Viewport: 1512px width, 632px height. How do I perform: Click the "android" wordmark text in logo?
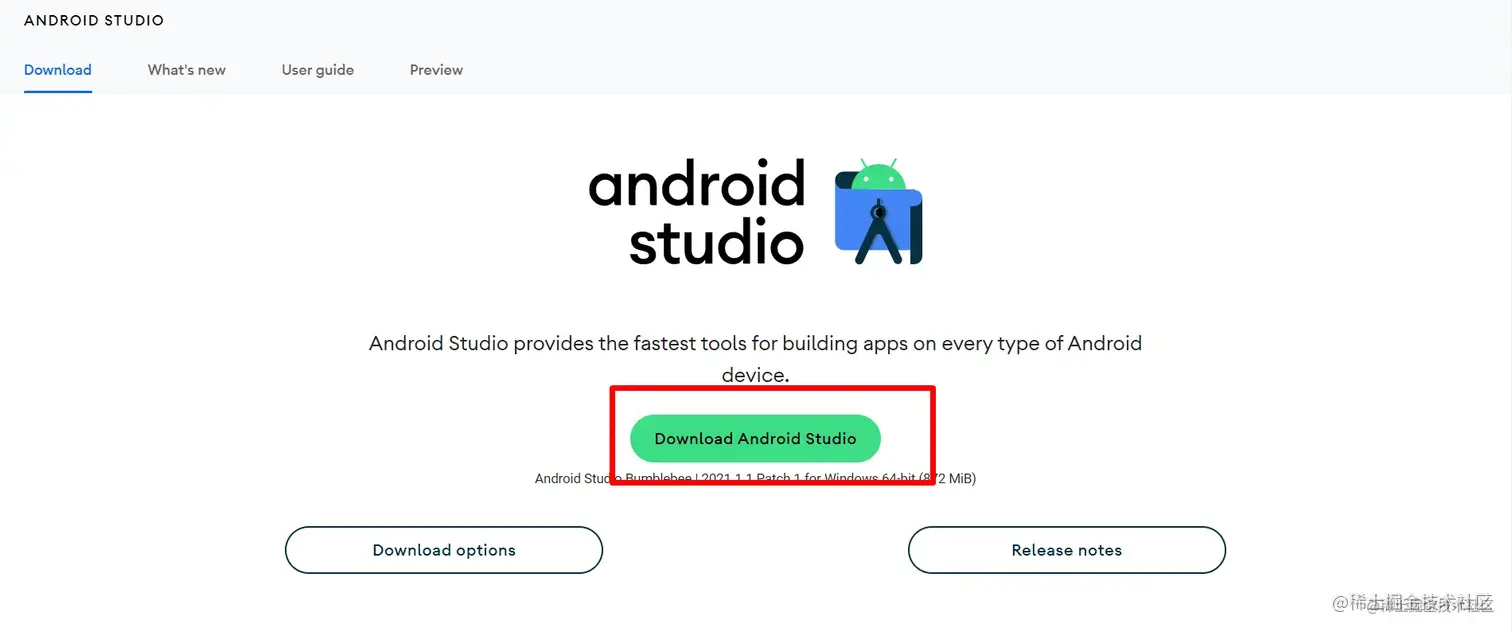[697, 184]
